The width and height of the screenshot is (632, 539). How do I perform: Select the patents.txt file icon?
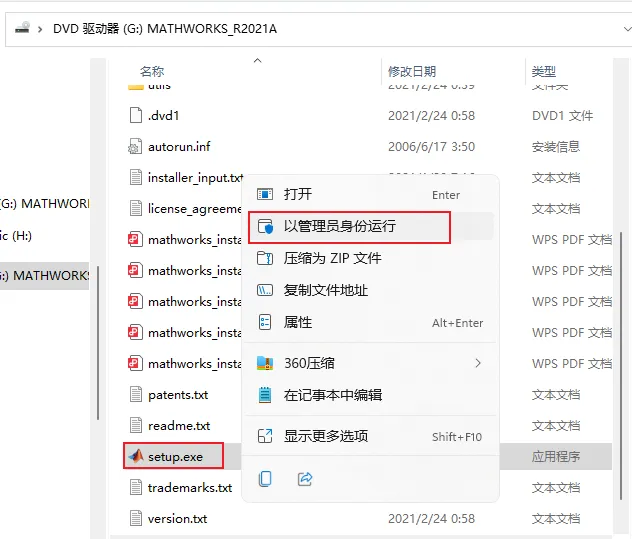136,394
